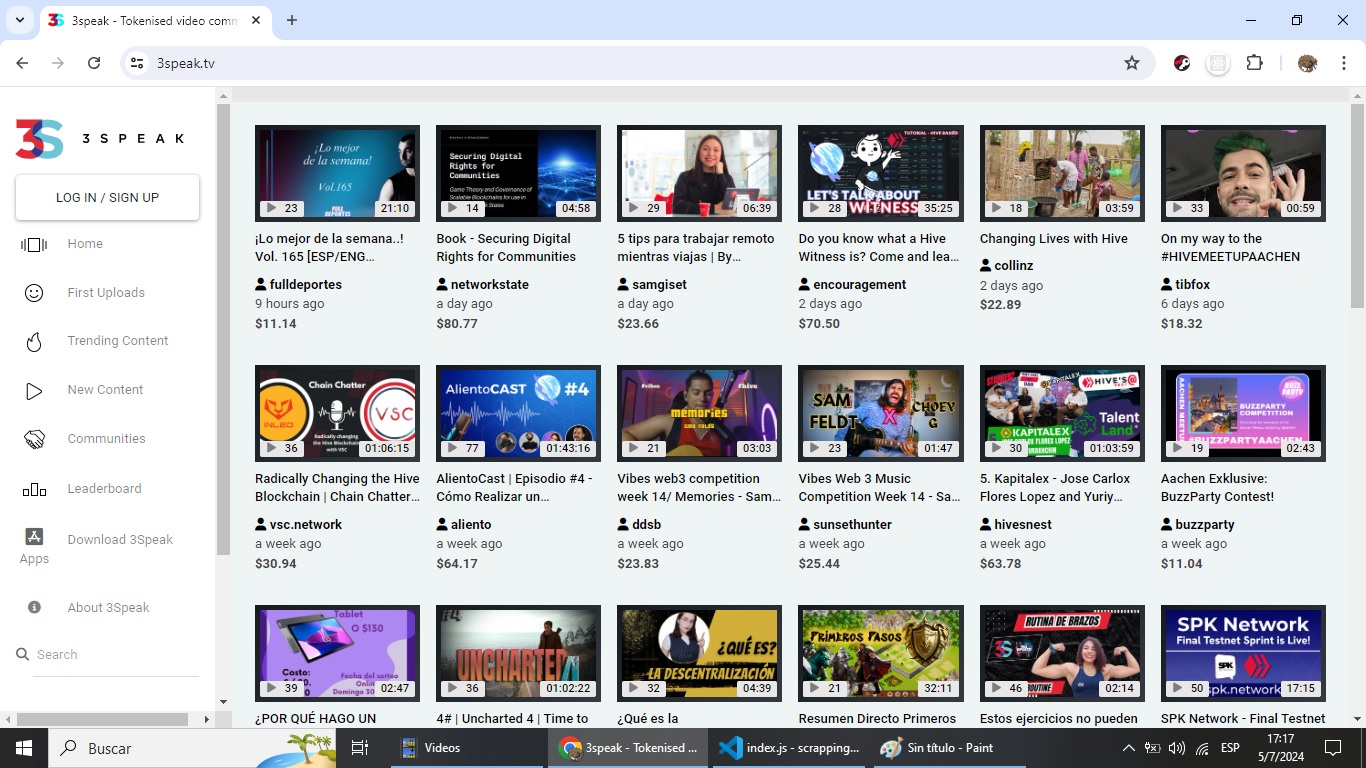Click the ESP language indicator
The width and height of the screenshot is (1366, 768).
click(1229, 748)
